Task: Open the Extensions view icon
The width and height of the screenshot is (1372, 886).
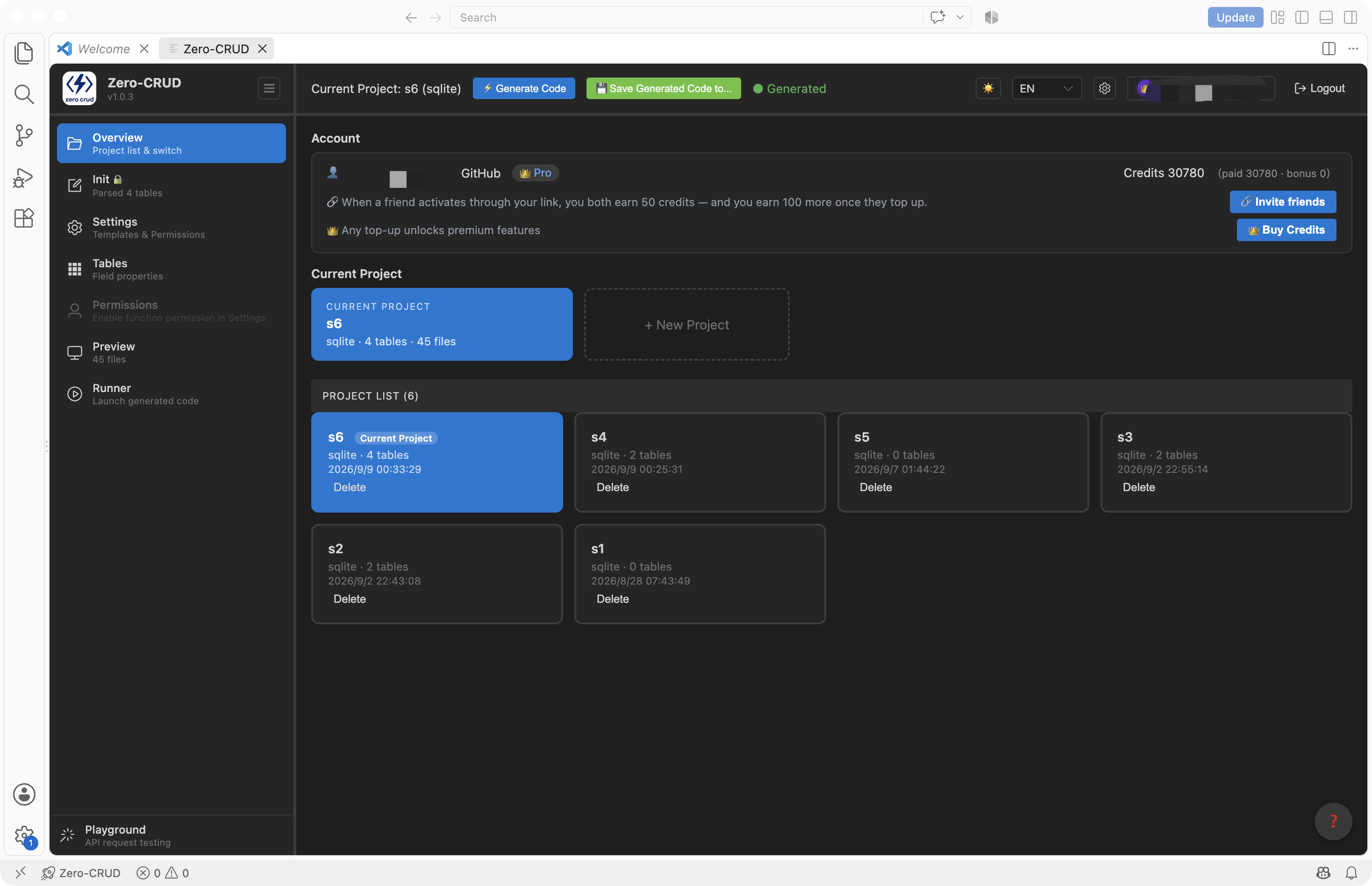Action: [x=23, y=219]
